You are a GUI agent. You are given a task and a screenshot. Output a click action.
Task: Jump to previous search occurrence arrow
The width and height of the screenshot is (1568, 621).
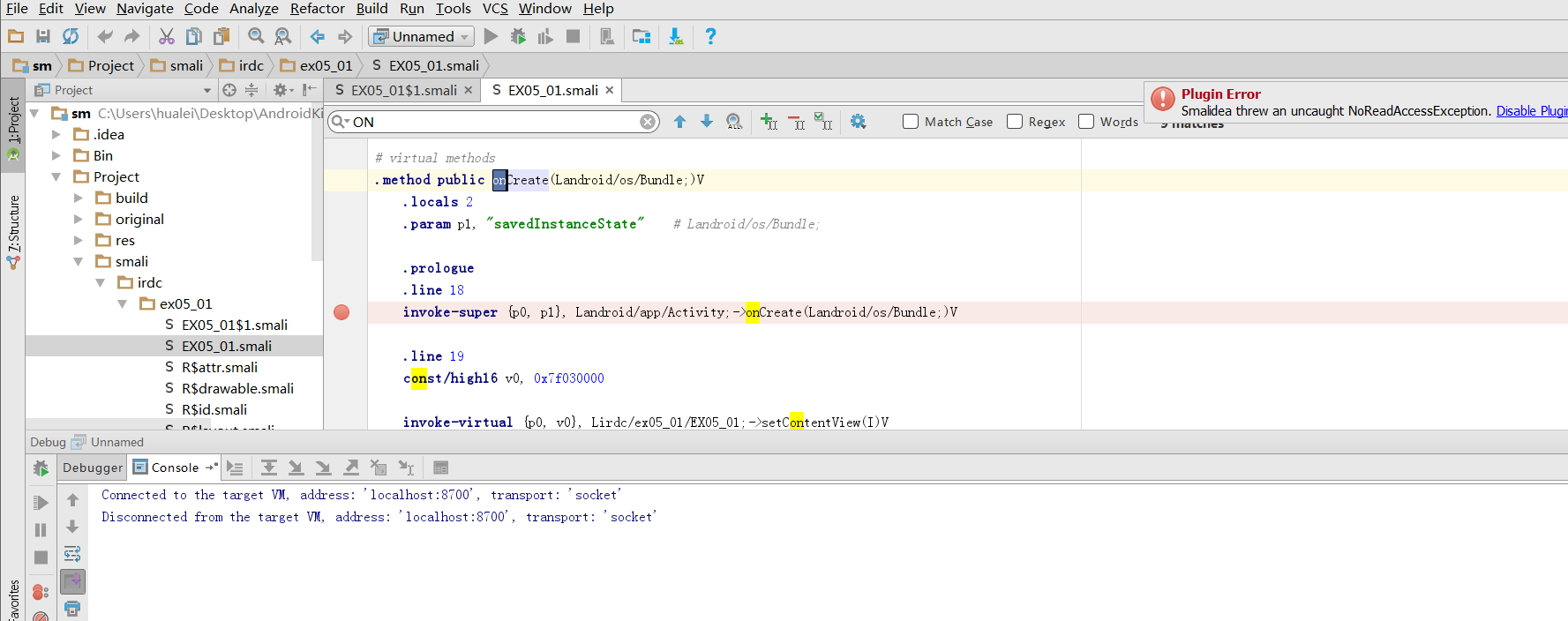click(679, 122)
